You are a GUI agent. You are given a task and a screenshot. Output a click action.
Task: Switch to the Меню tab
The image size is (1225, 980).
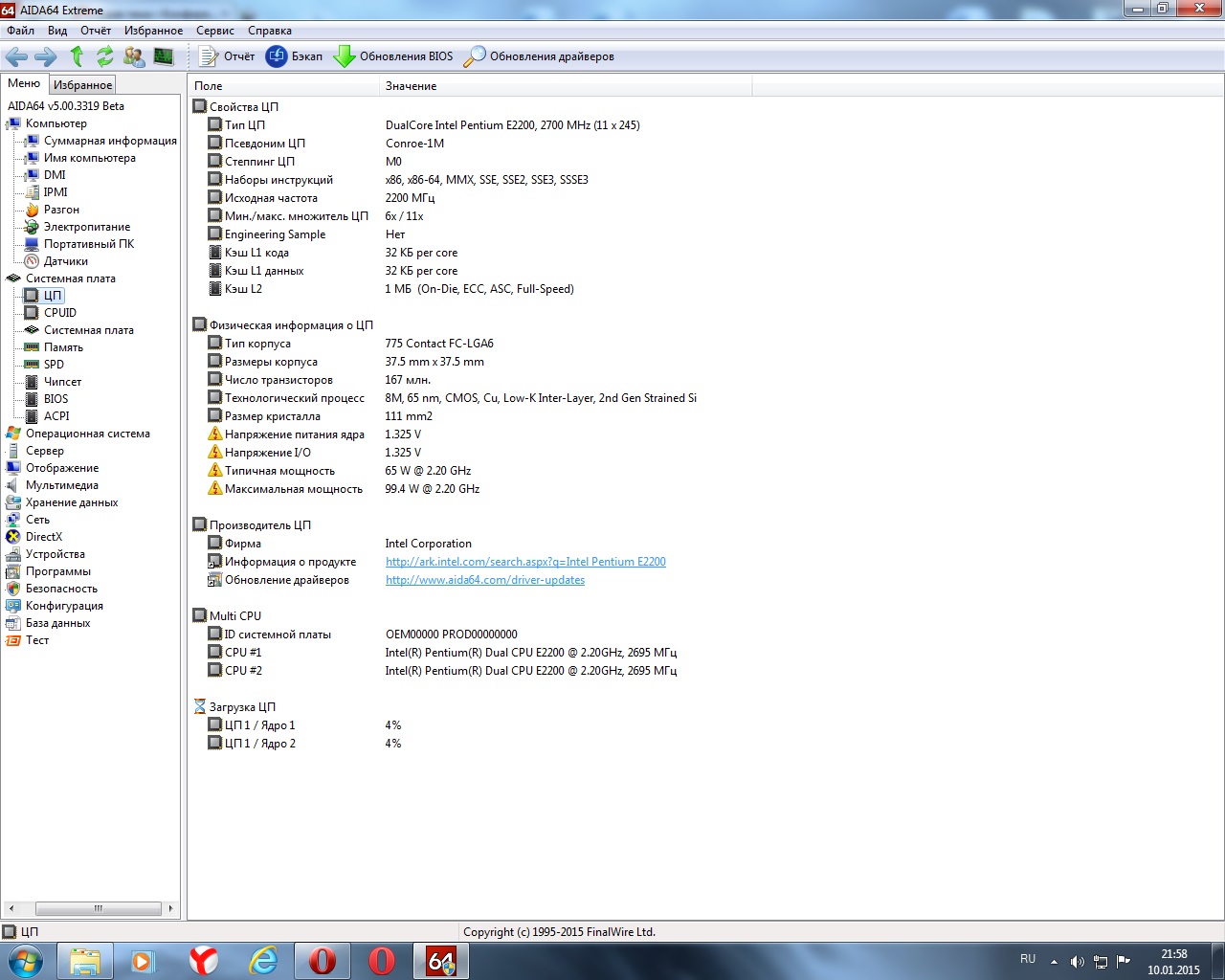coord(24,84)
